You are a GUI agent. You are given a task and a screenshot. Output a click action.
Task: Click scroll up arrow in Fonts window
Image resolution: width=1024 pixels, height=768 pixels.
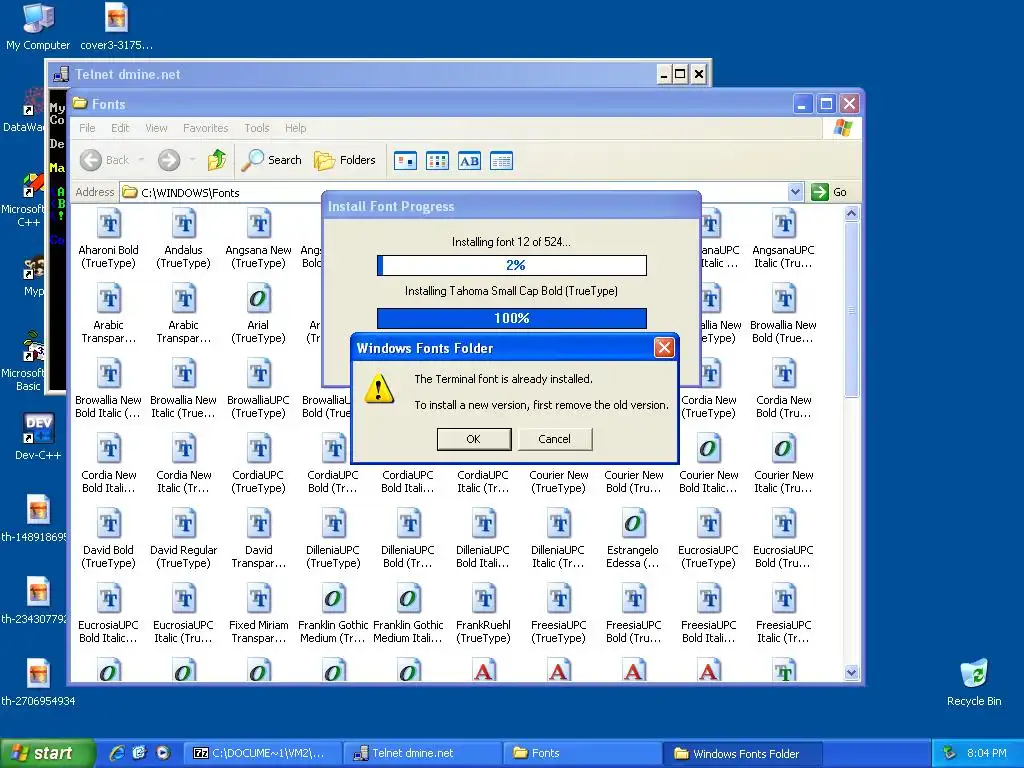click(x=851, y=214)
